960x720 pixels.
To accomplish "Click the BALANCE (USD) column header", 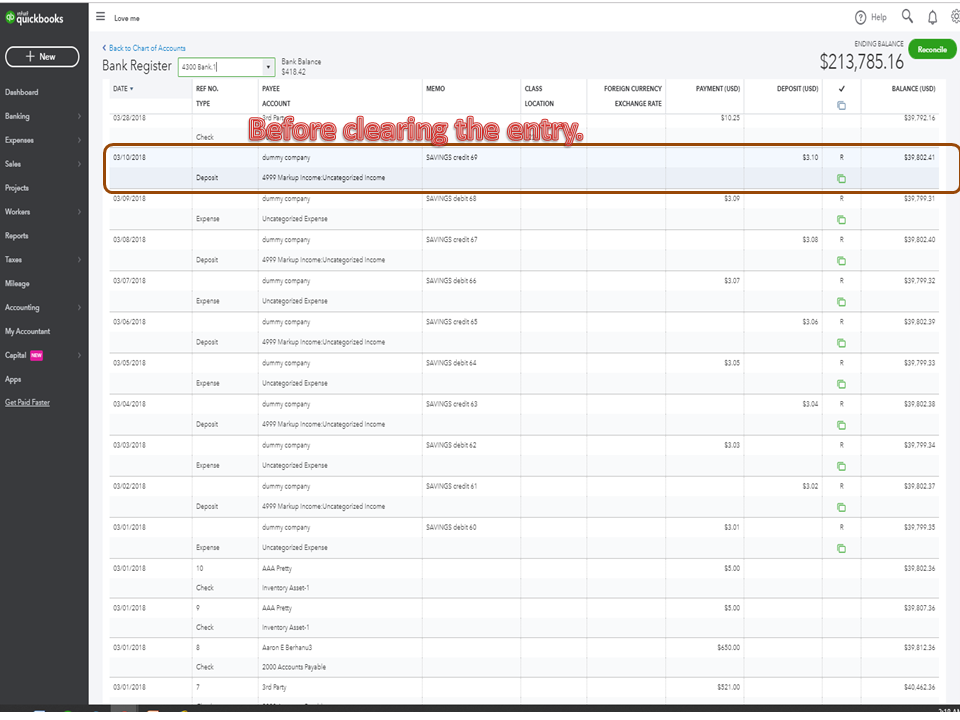I will (x=913, y=89).
